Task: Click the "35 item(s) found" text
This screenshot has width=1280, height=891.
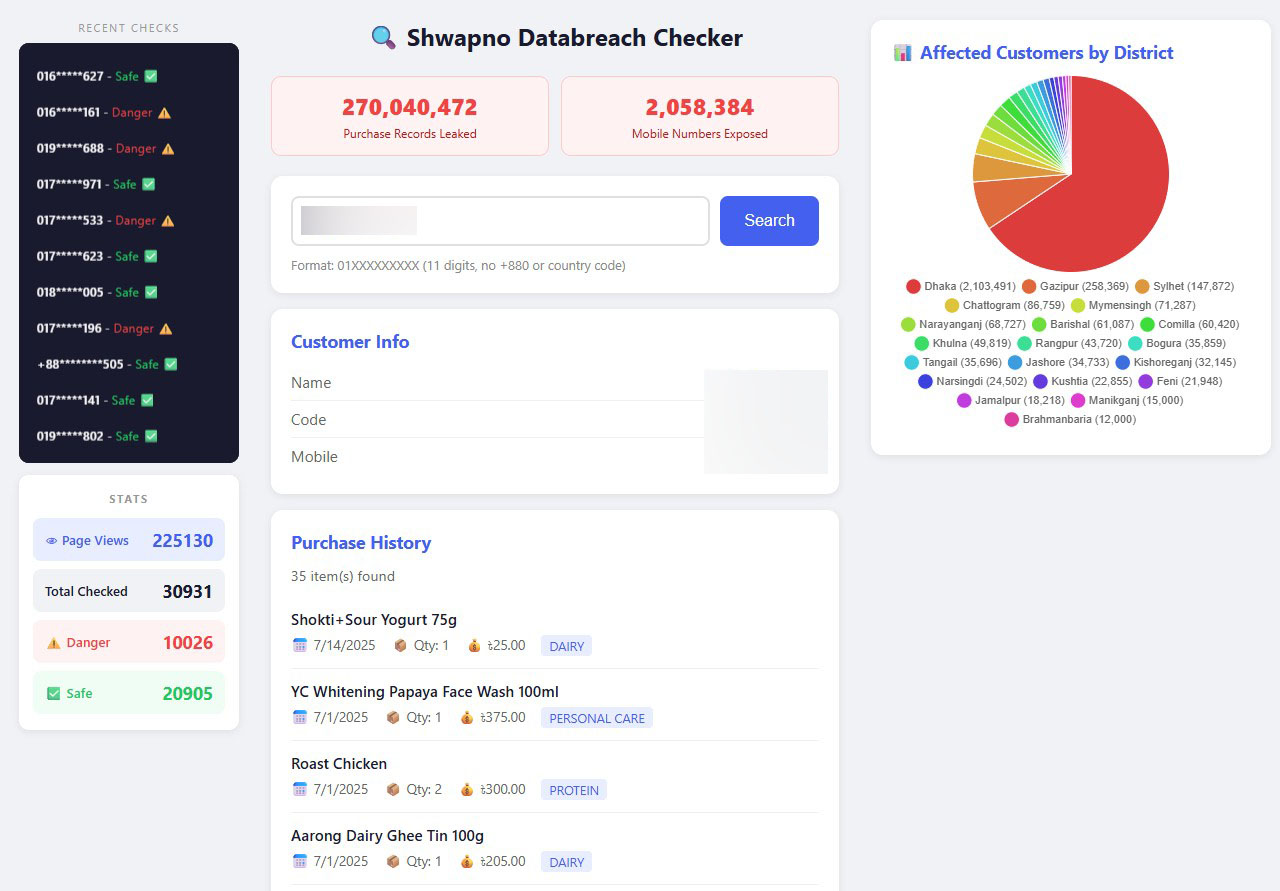Action: 343,576
